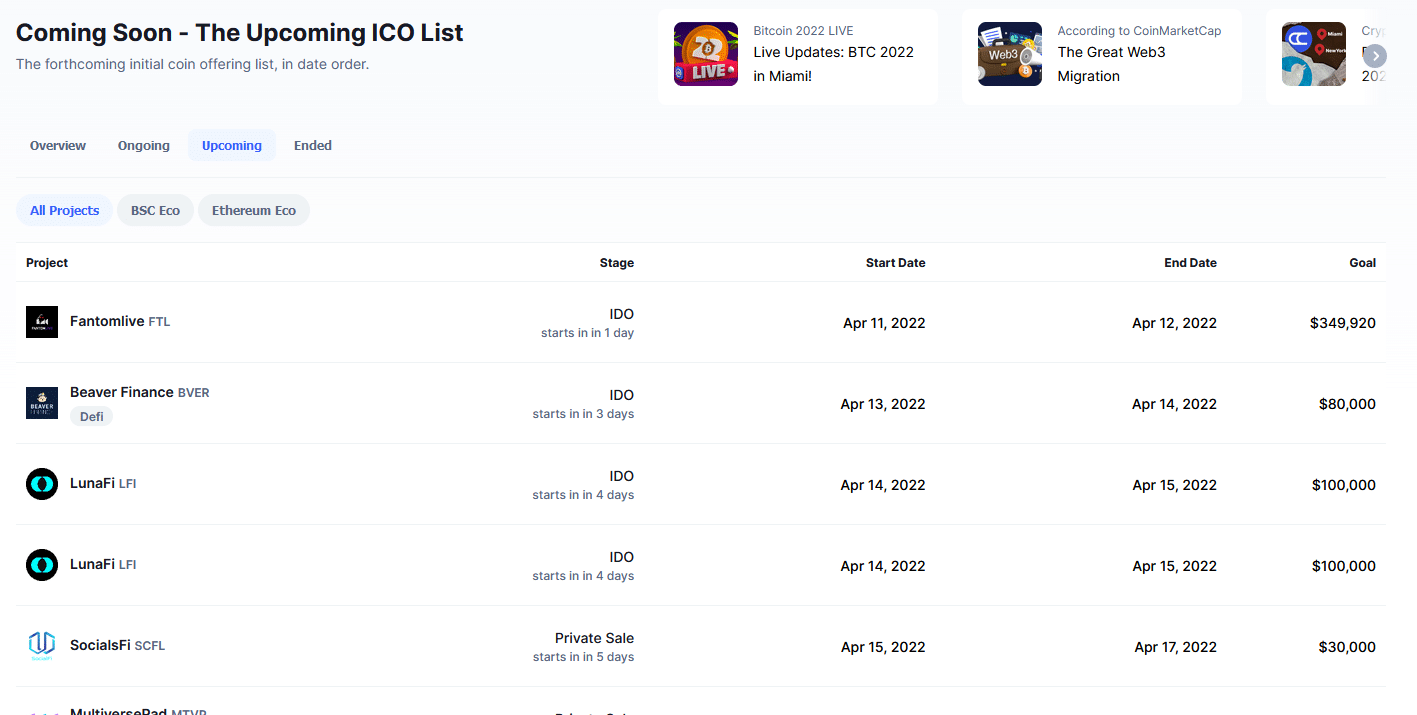Click the Project column header

click(47, 263)
